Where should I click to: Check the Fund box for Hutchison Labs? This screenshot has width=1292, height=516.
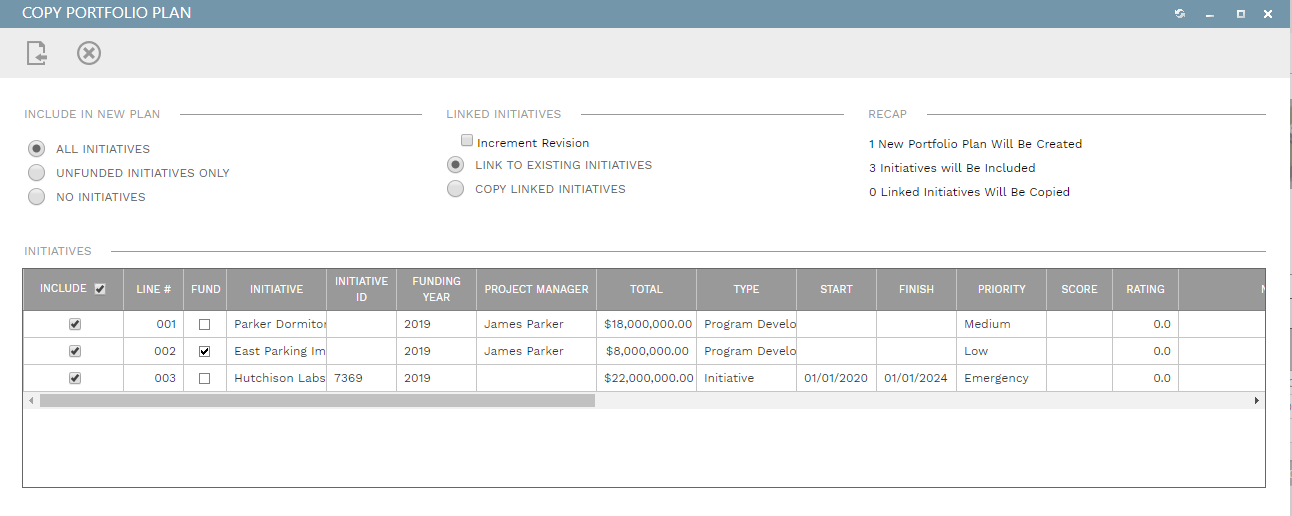[205, 378]
